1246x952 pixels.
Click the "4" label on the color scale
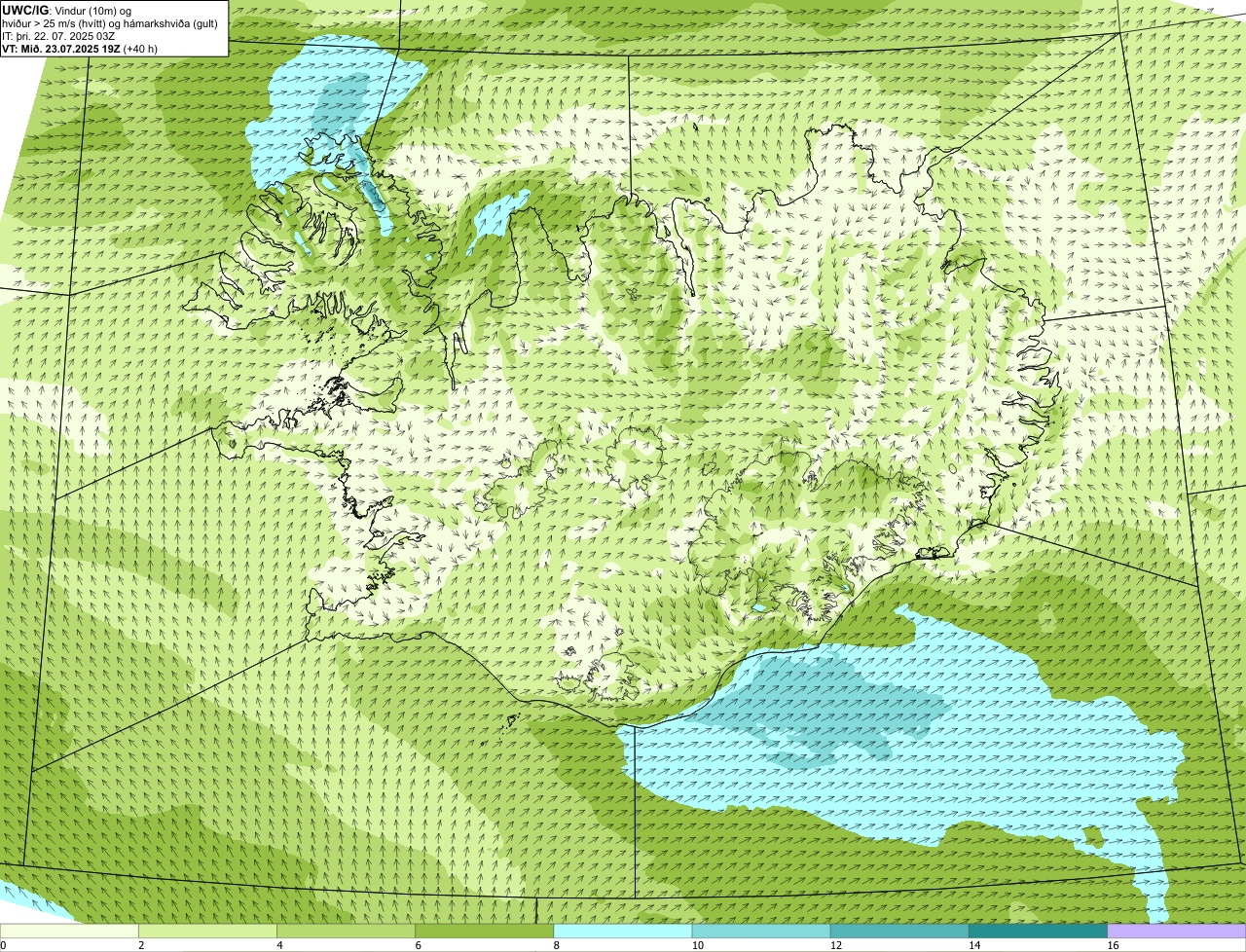(279, 945)
